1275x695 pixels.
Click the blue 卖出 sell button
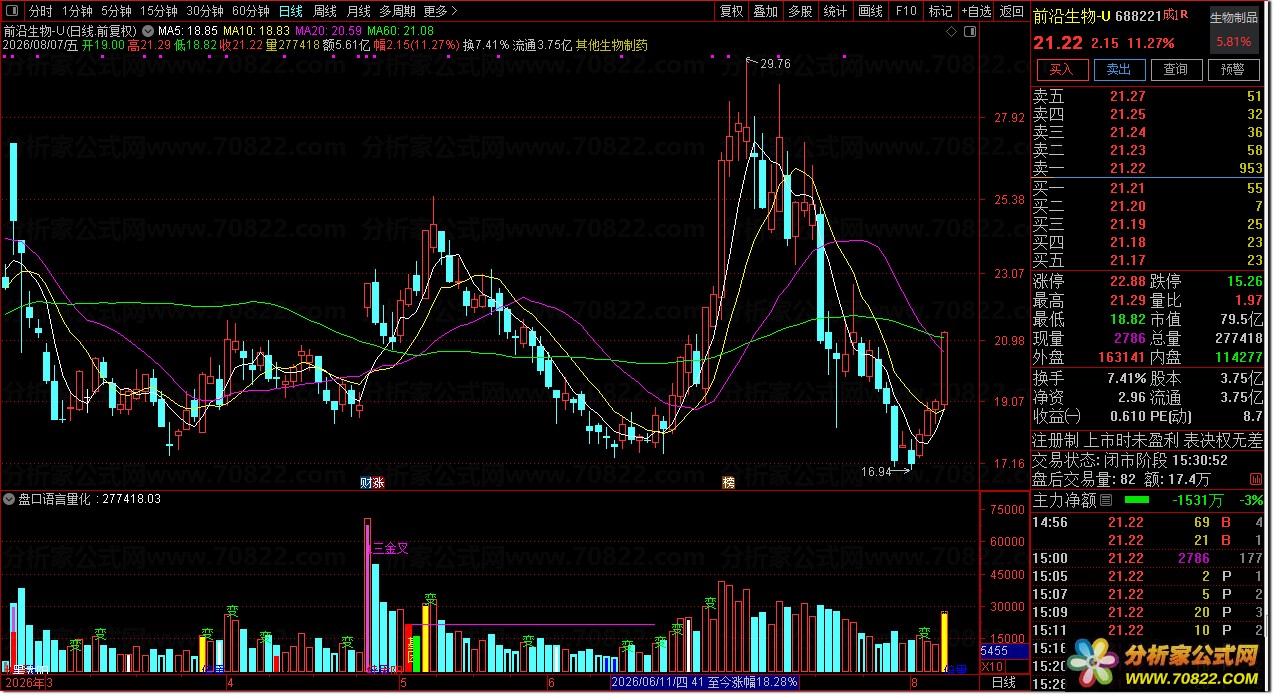click(1118, 69)
